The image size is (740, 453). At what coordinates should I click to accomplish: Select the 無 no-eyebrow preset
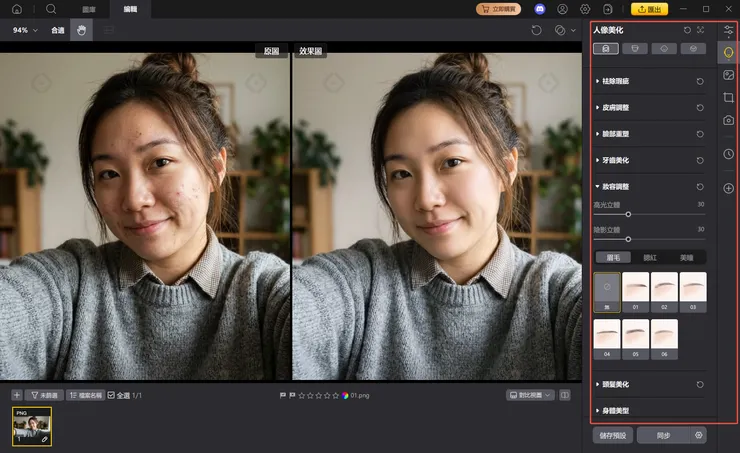point(607,292)
